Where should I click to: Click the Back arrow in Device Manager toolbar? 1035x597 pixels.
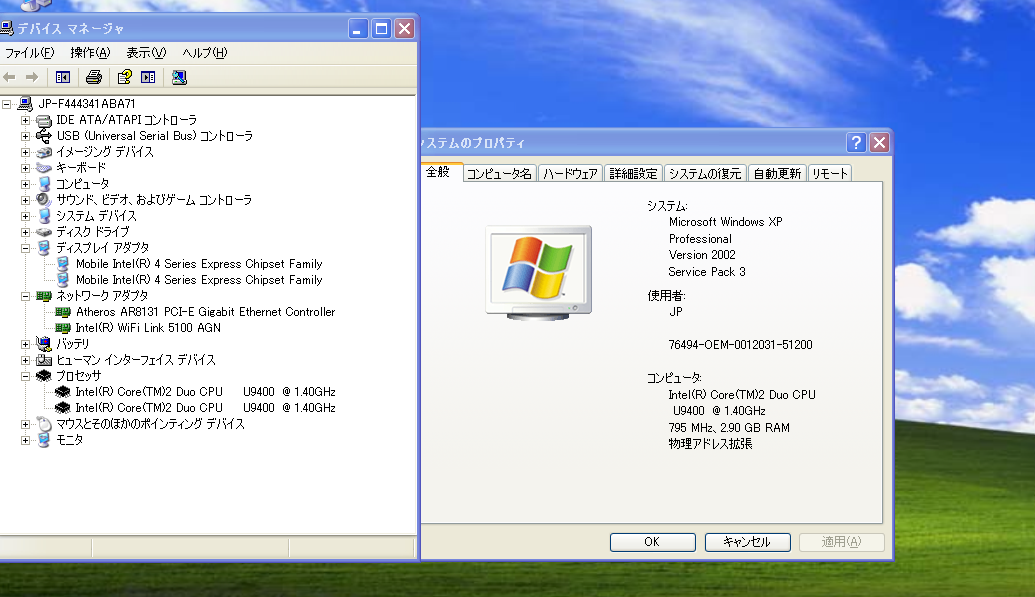[9, 77]
